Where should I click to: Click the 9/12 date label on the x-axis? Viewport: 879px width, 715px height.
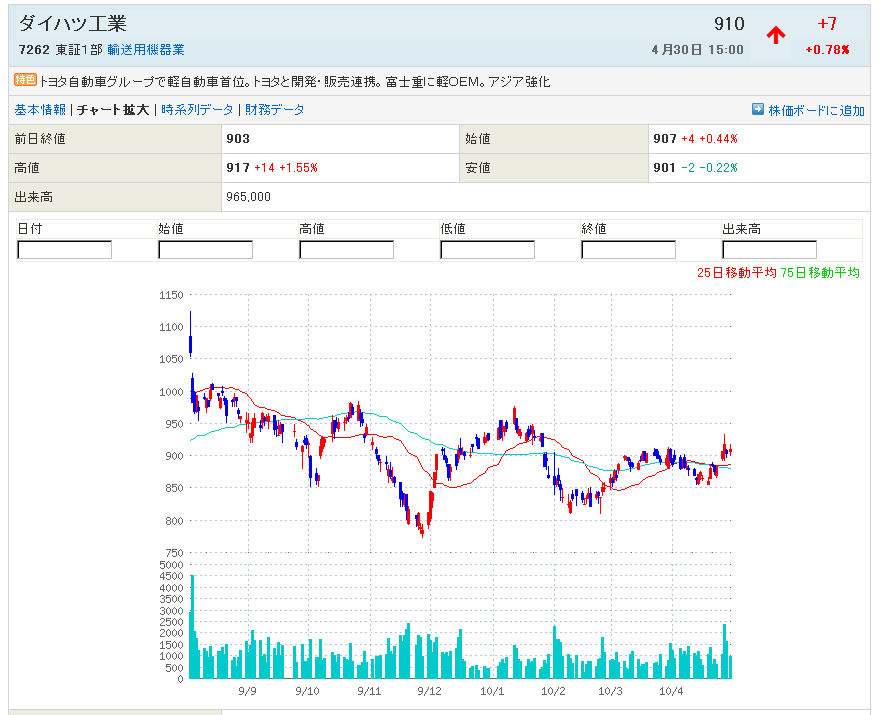tap(429, 691)
